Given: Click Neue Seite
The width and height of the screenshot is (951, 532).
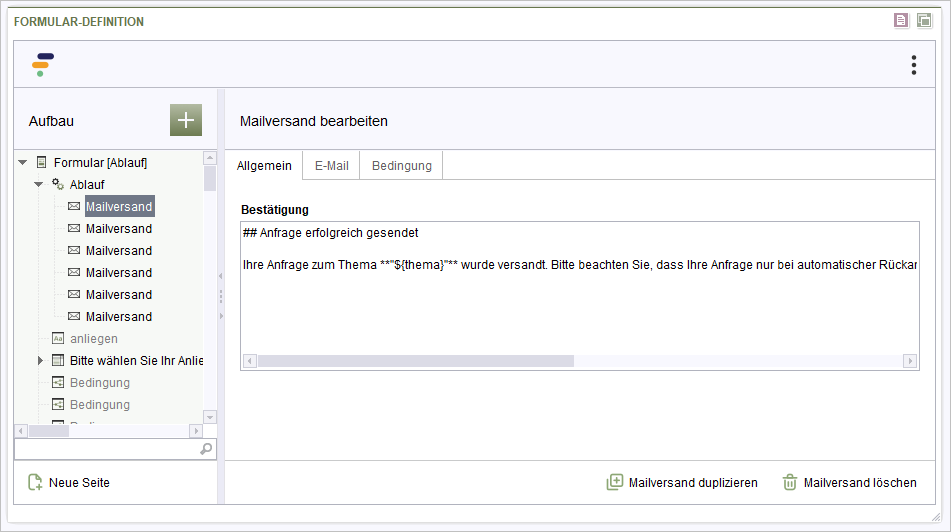Looking at the screenshot, I should [69, 482].
